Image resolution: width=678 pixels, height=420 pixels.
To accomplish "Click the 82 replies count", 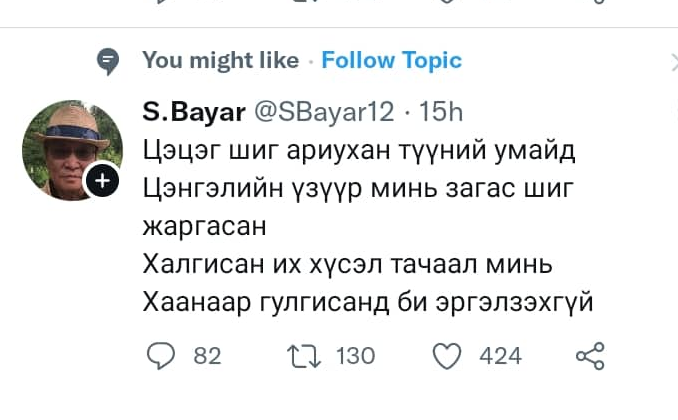I will (x=207, y=355).
